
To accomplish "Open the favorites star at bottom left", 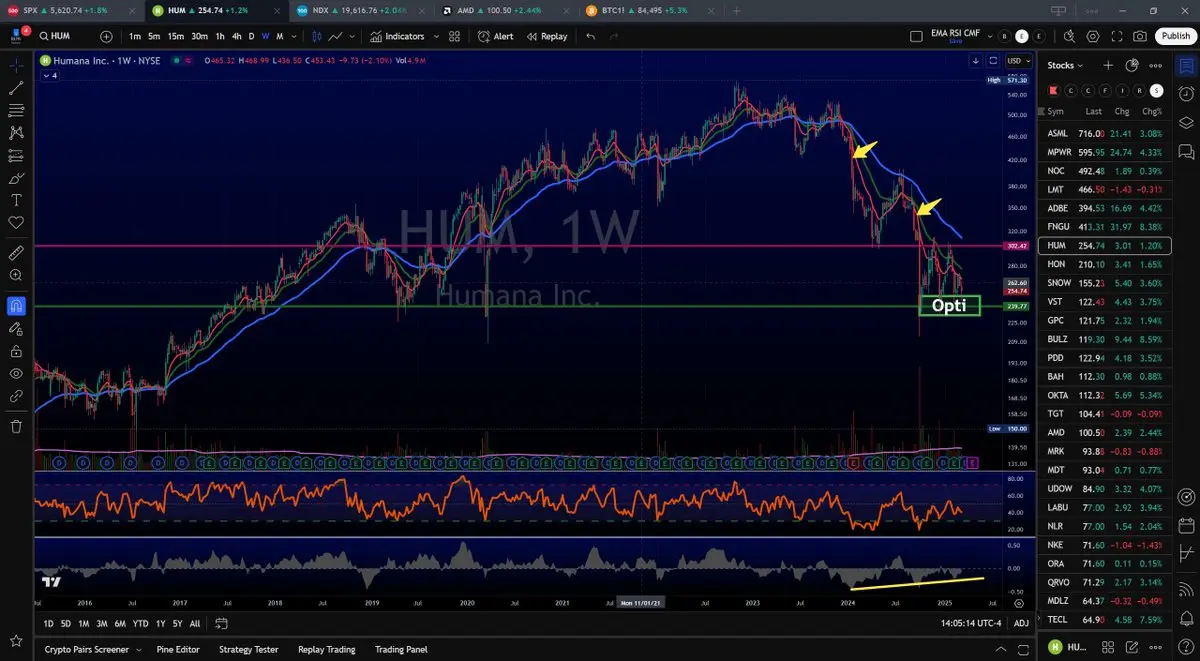I will [16, 640].
